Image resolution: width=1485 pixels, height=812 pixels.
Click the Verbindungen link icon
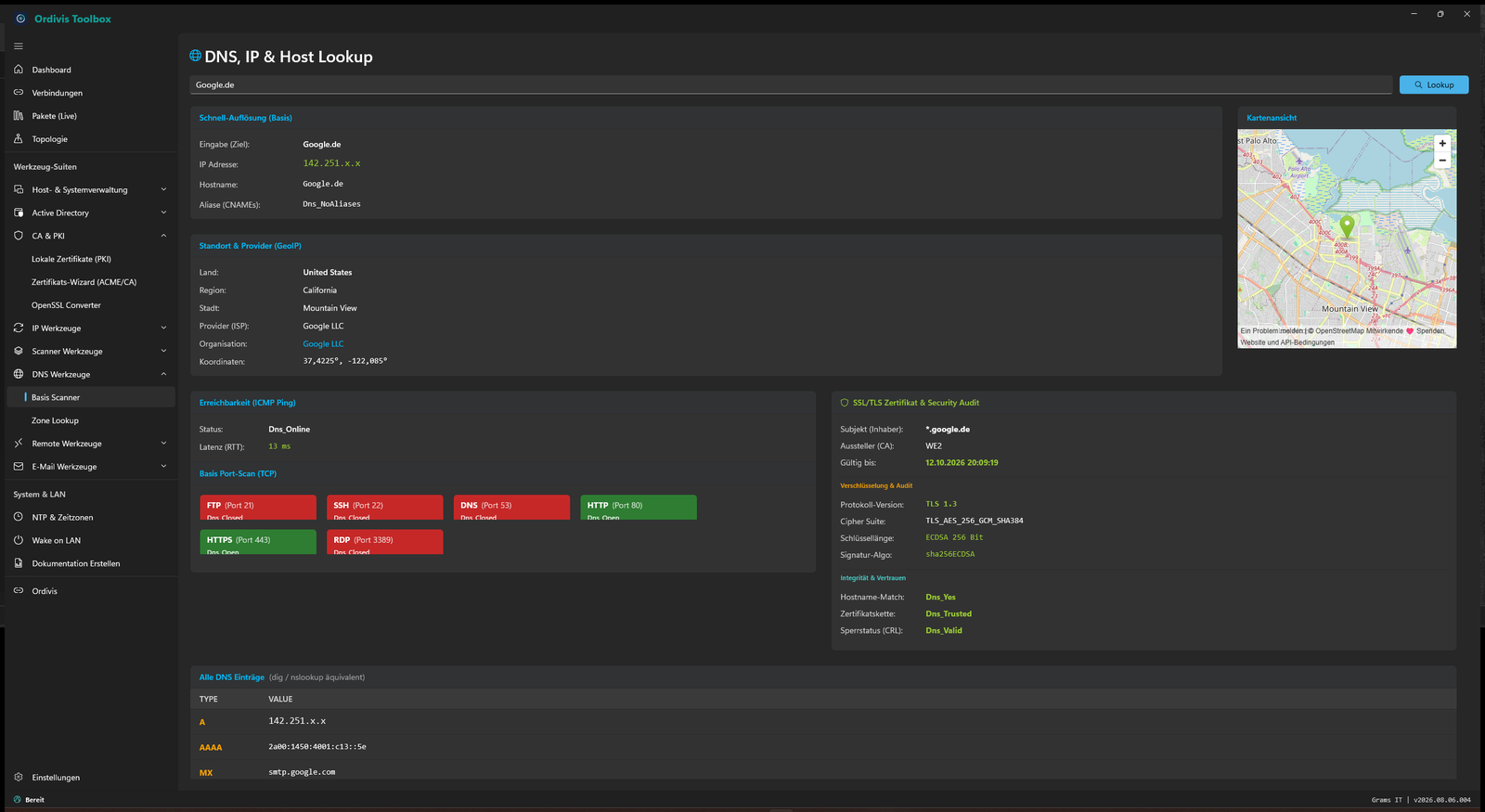point(19,93)
